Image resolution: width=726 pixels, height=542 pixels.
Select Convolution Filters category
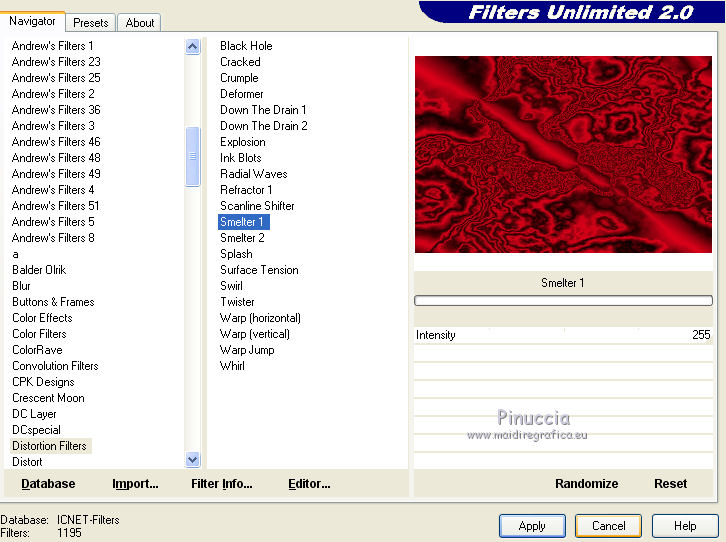[55, 366]
